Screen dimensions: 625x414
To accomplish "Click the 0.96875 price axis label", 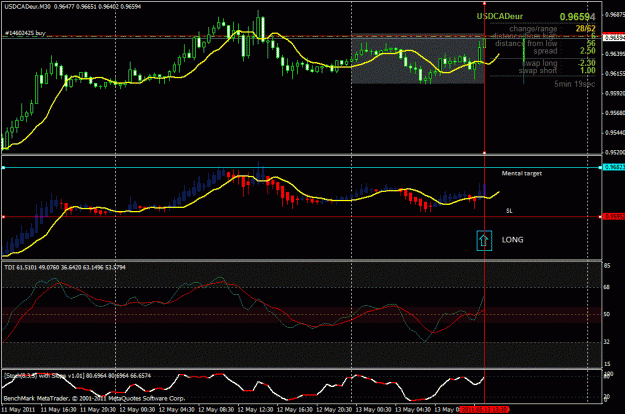I will coord(614,14).
